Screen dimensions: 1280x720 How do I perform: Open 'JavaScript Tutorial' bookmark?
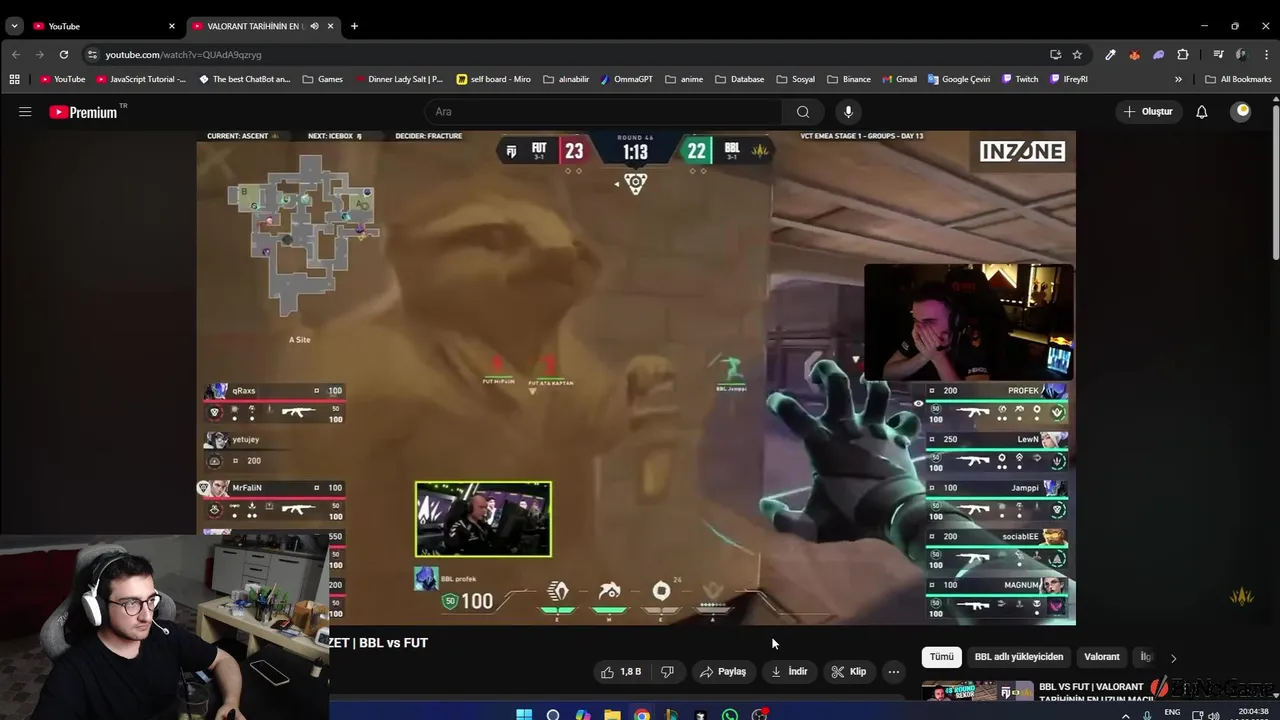141,79
